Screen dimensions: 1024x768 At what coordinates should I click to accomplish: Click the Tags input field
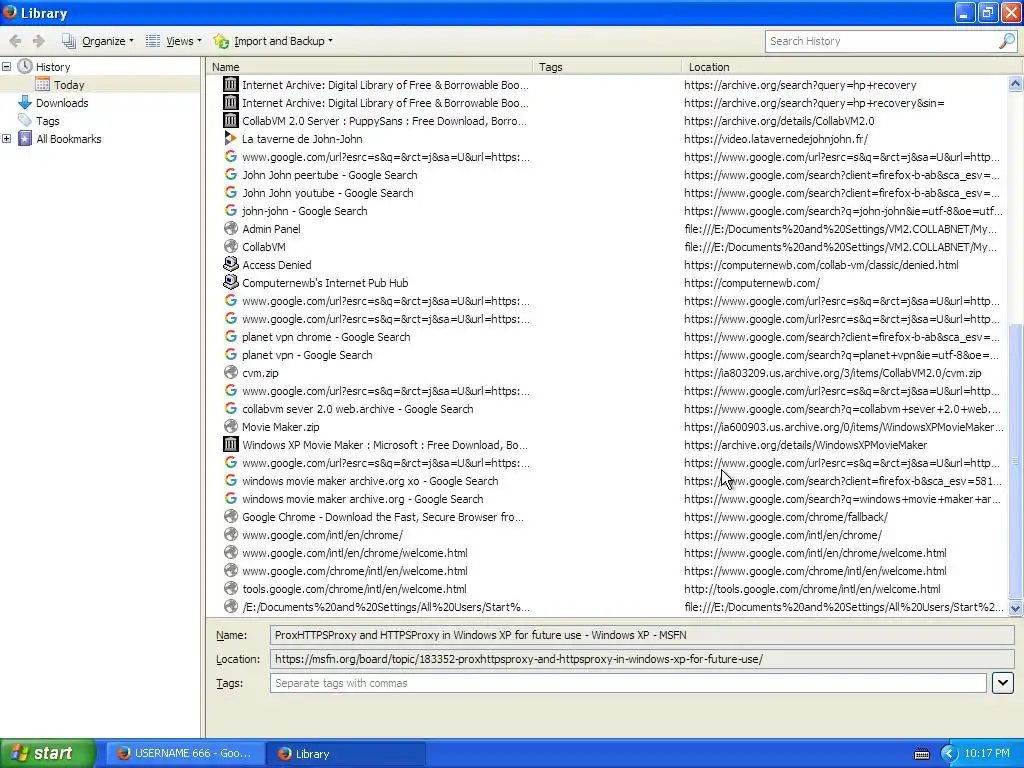[x=628, y=683]
